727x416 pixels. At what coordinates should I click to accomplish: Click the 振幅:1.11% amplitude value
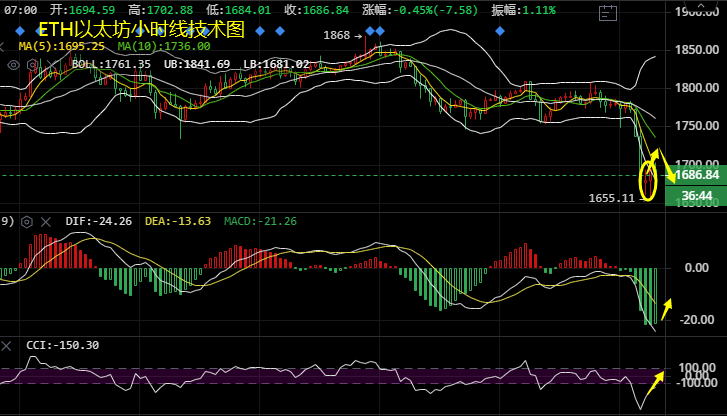click(523, 10)
